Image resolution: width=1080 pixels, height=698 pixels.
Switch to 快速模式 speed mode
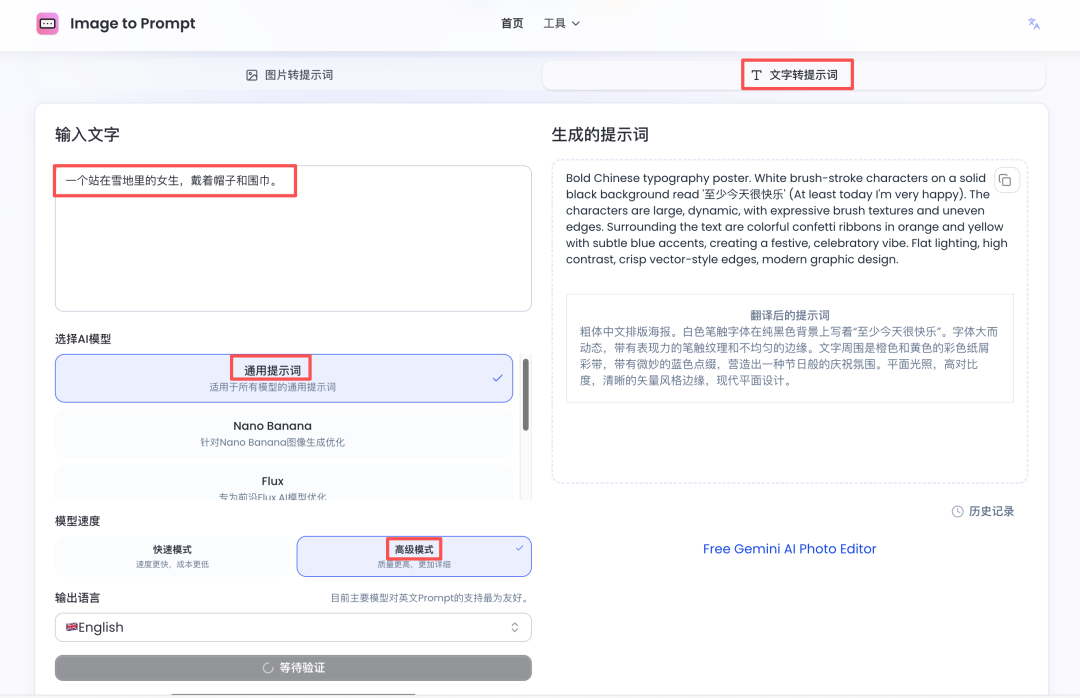[x=172, y=556]
